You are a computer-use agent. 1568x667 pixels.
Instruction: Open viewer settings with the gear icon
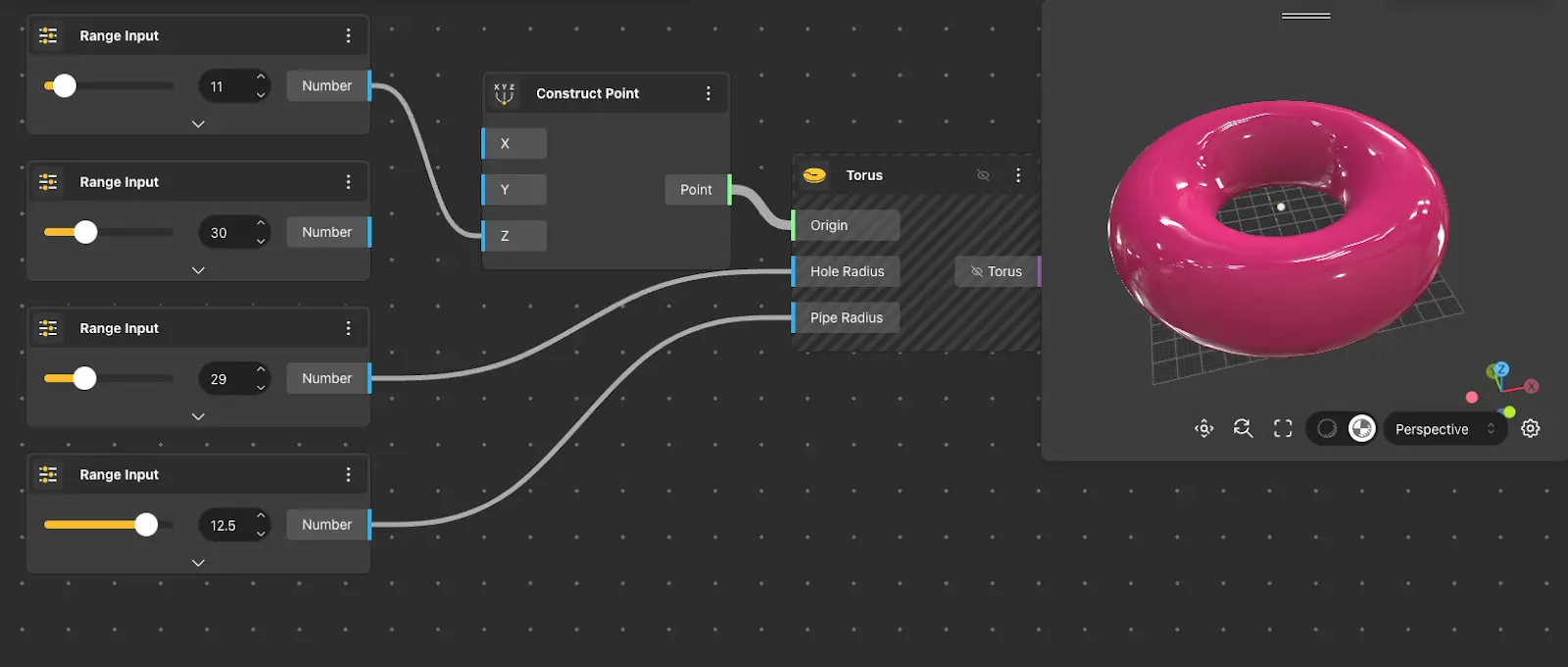(x=1530, y=429)
